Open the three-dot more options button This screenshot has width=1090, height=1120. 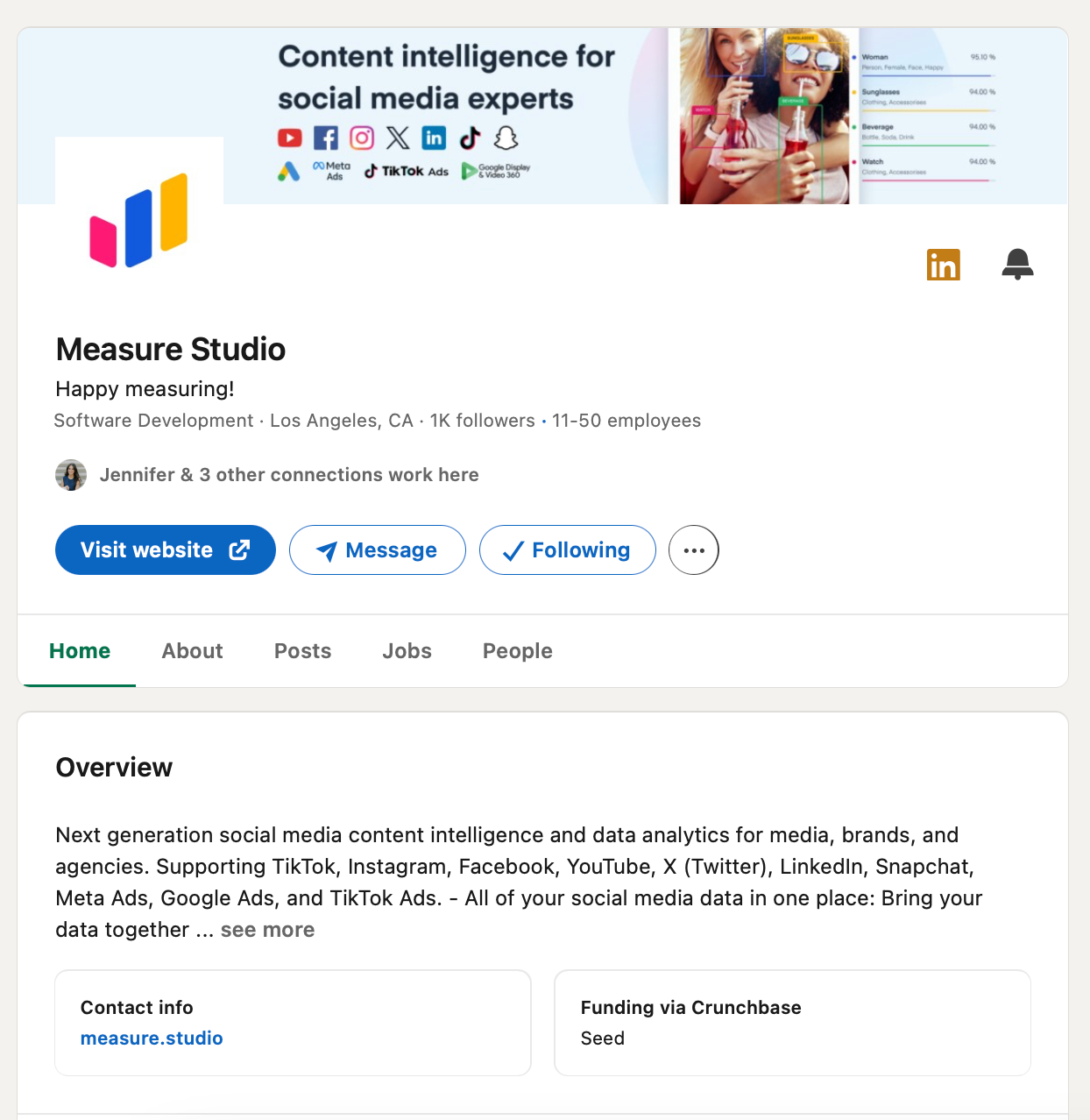coord(694,550)
